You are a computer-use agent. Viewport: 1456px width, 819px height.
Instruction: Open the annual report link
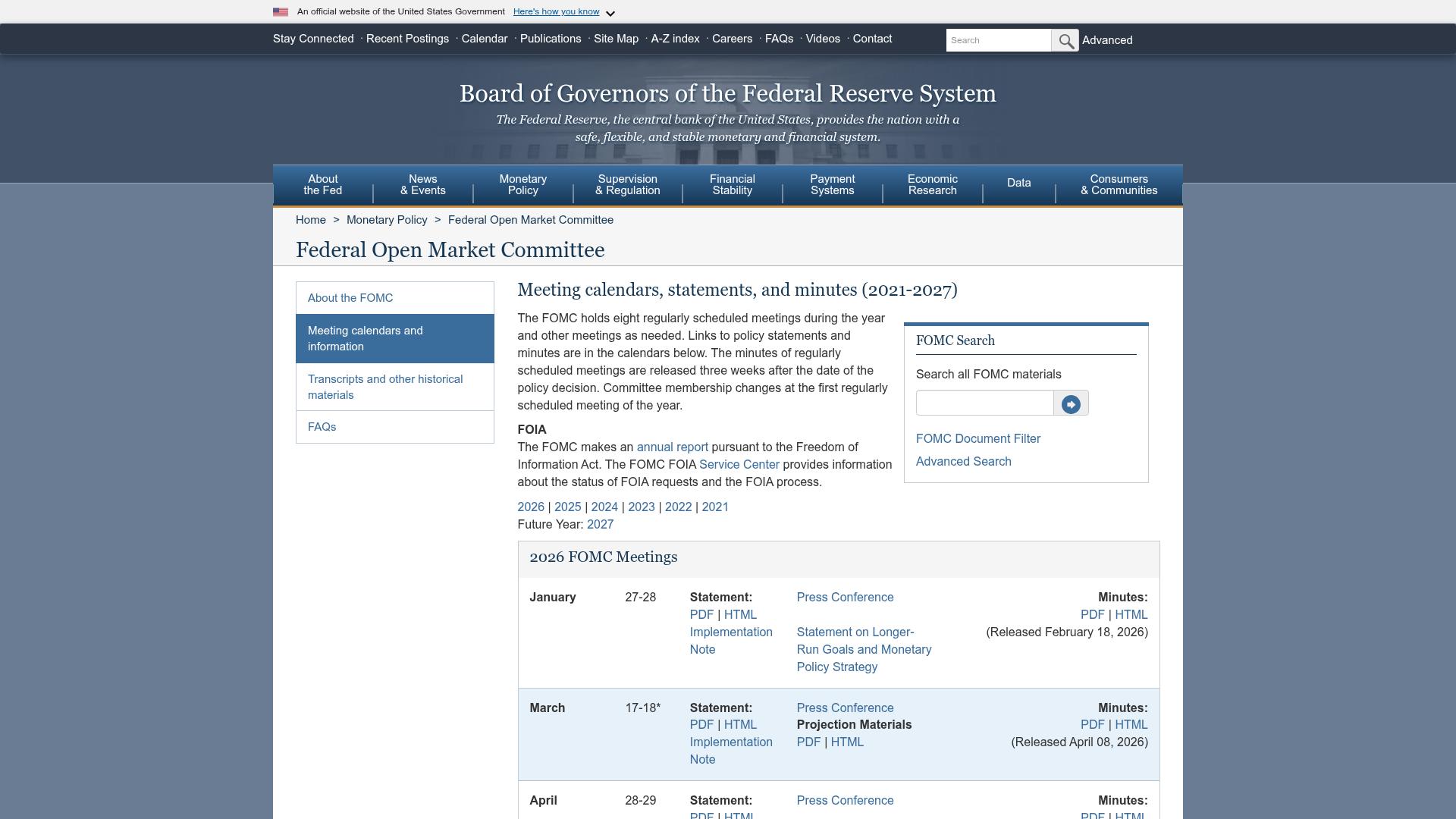pyautogui.click(x=673, y=447)
